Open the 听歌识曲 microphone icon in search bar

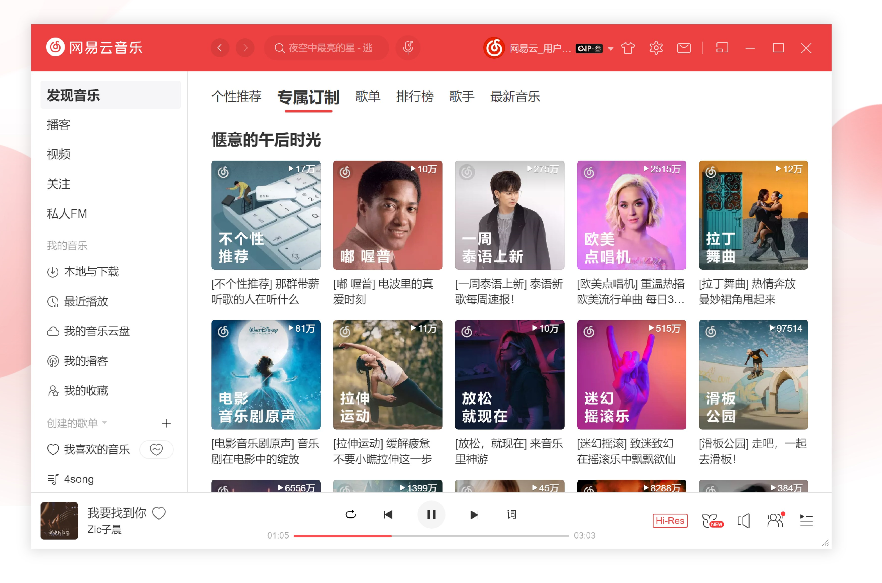pyautogui.click(x=406, y=47)
